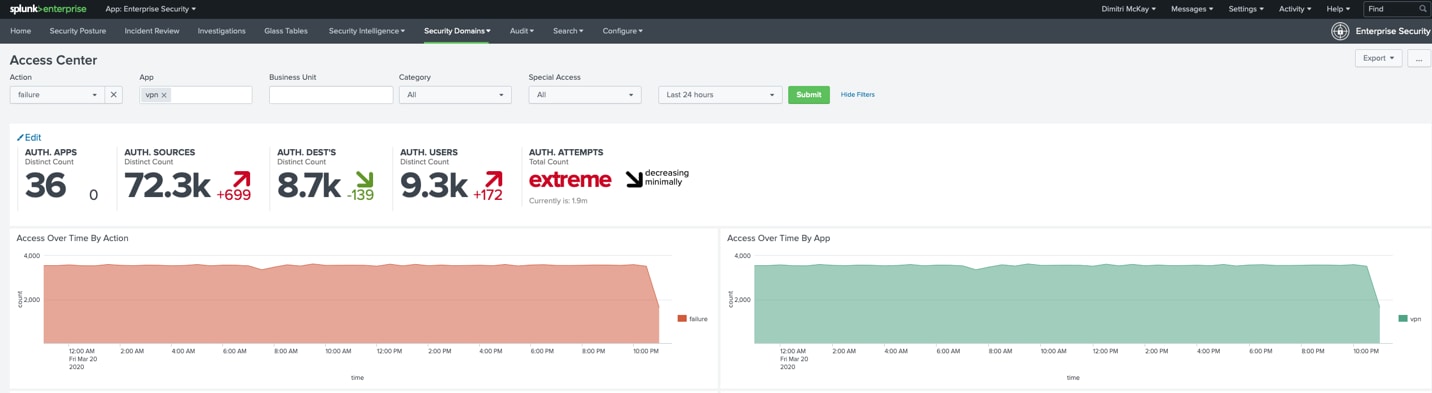
Task: Open the Last 24 hours time picker
Action: click(x=720, y=95)
